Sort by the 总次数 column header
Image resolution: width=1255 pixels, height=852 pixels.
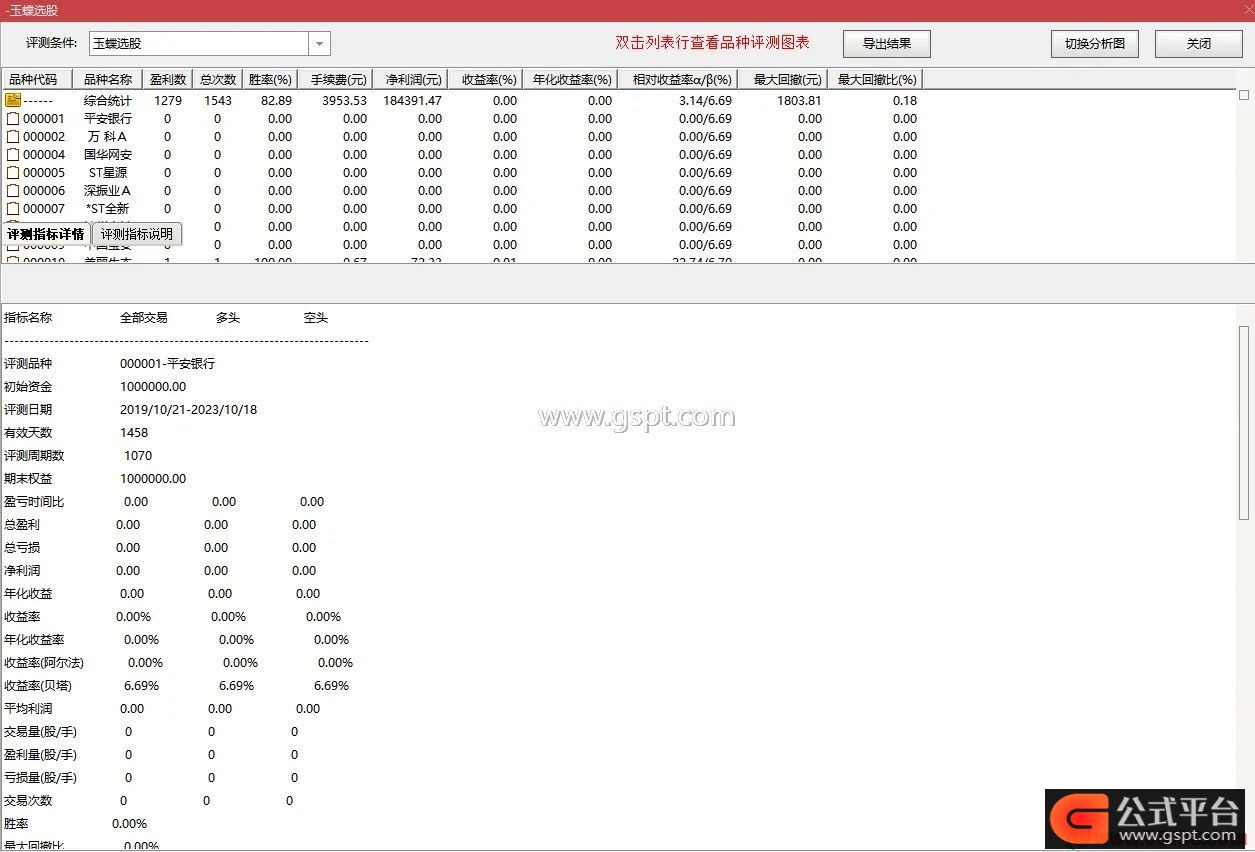tap(217, 79)
